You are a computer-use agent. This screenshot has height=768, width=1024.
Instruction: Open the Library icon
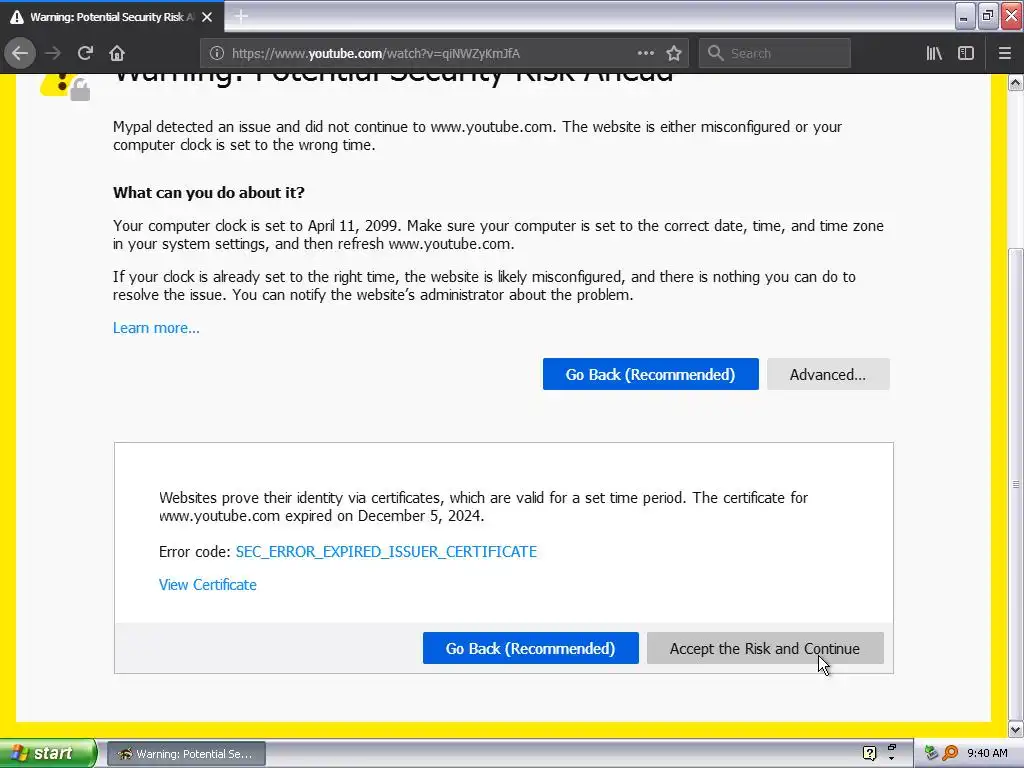pos(934,53)
